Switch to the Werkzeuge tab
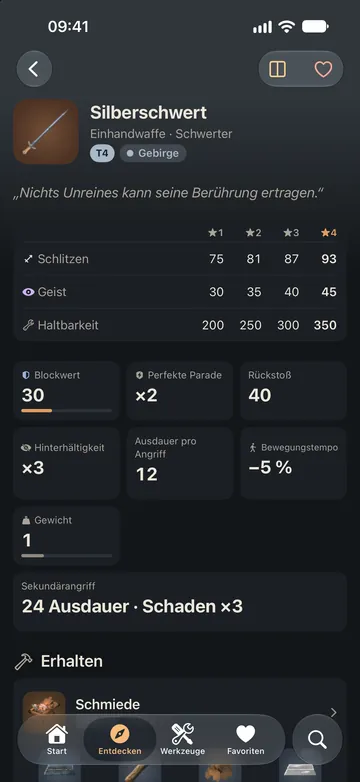The height and width of the screenshot is (782, 360). point(182,739)
